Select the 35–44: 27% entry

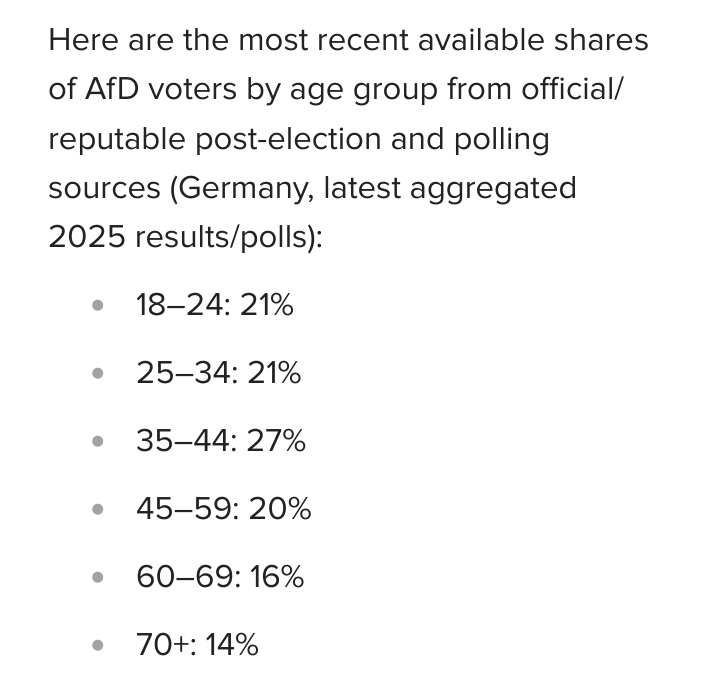click(220, 441)
